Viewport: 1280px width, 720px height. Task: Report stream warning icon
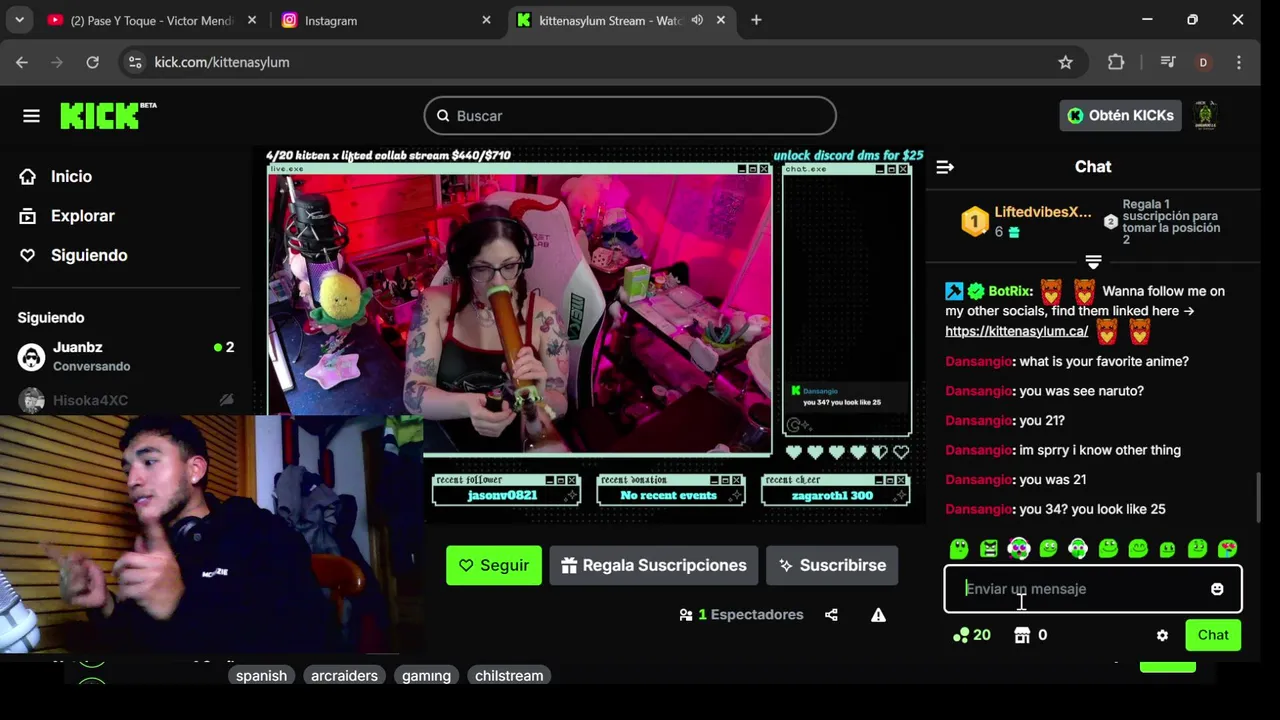[x=878, y=615]
